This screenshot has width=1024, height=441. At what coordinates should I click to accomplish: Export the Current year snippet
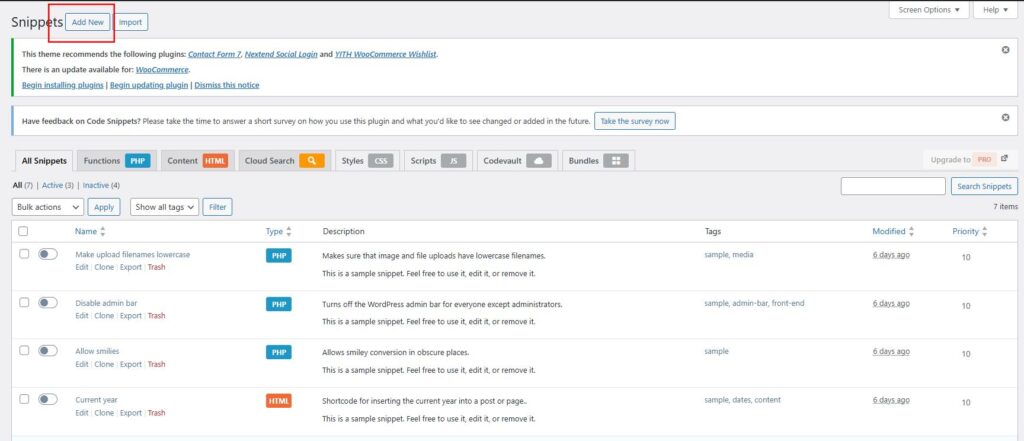click(x=131, y=413)
